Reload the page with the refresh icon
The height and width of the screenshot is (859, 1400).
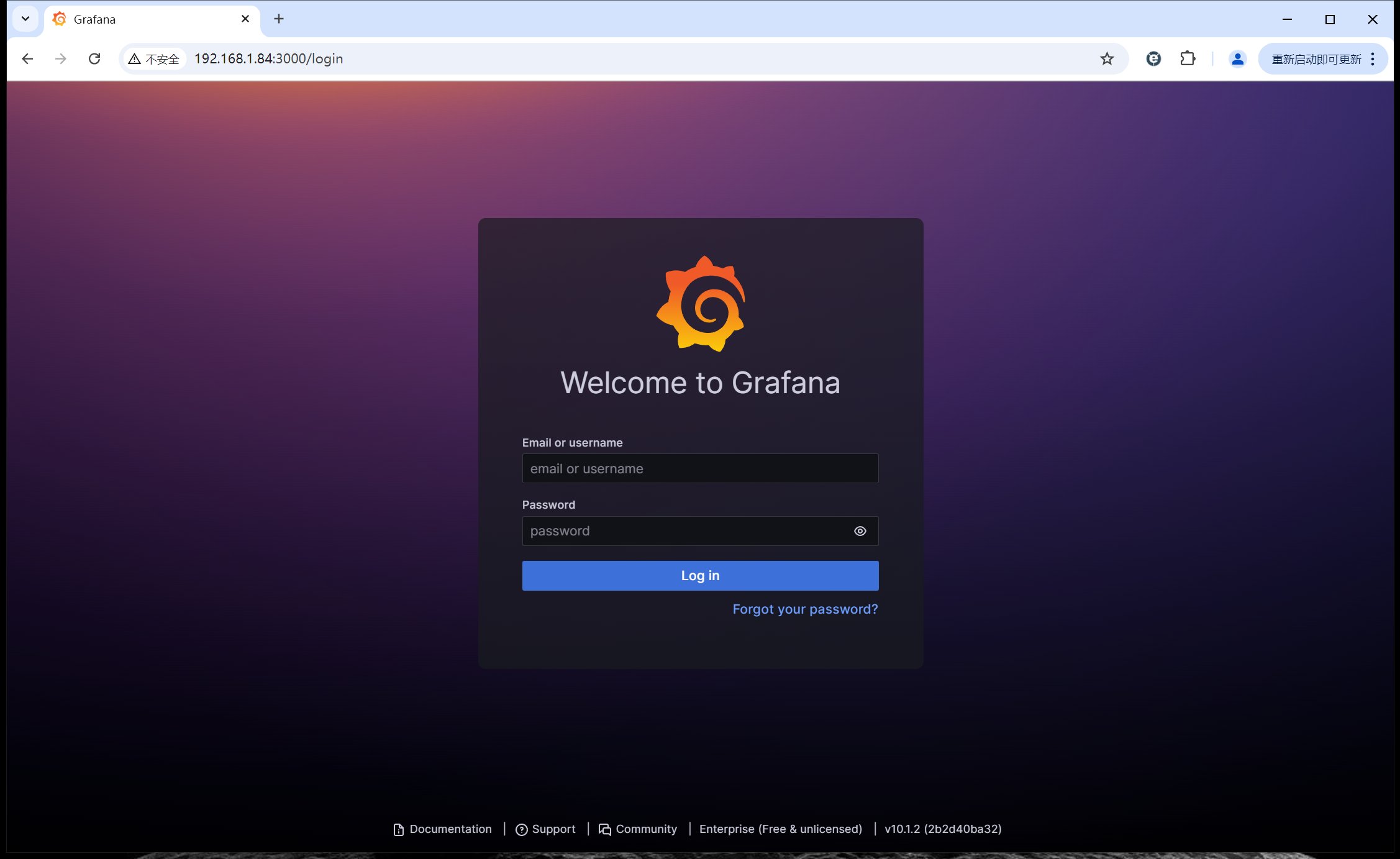[x=94, y=59]
